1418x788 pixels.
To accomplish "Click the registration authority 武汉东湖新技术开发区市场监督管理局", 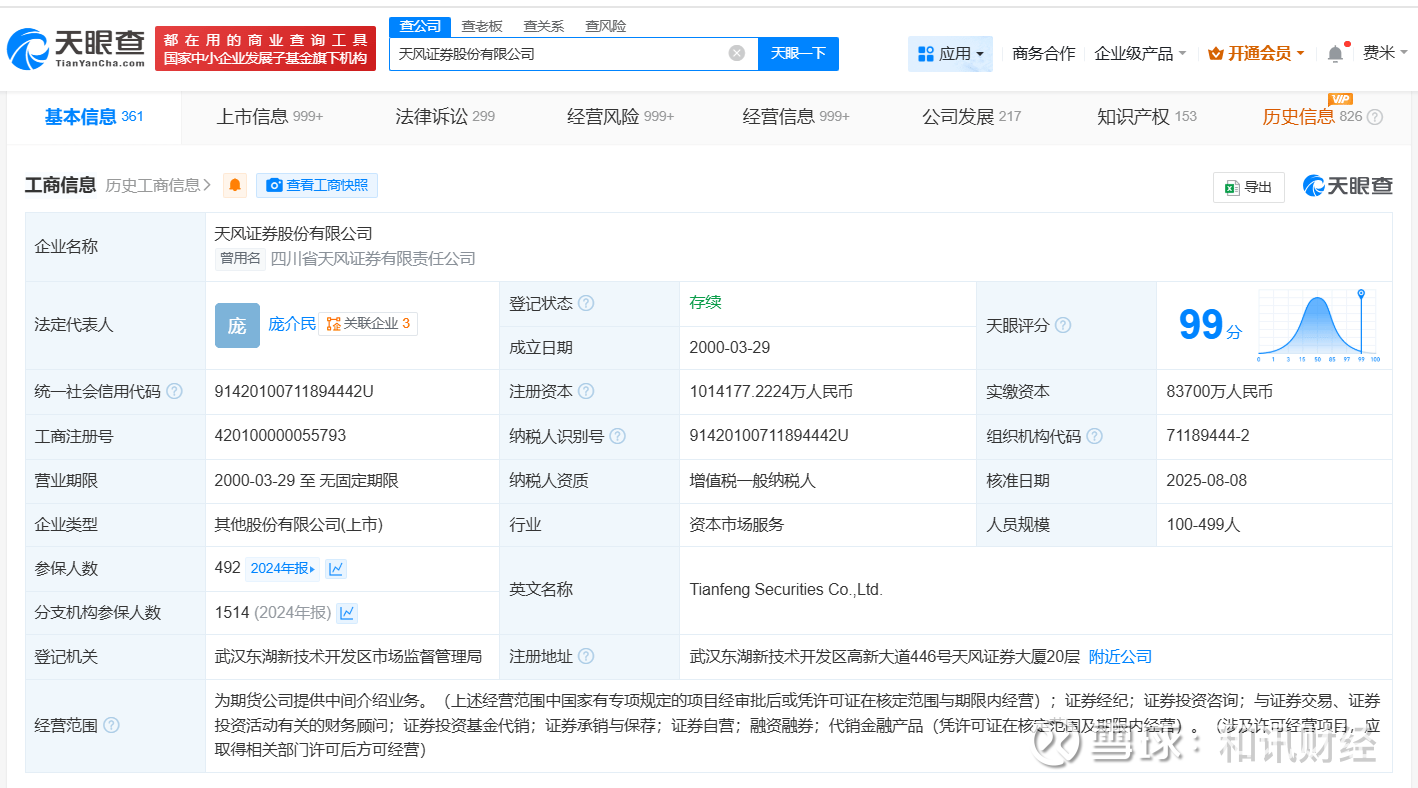I will pyautogui.click(x=348, y=657).
